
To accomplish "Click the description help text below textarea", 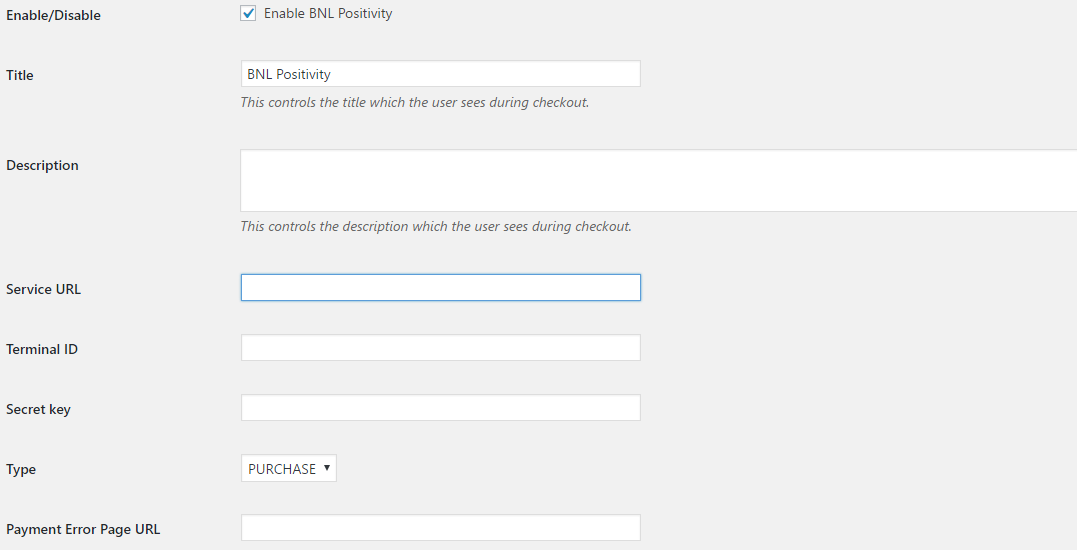I will coord(436,227).
